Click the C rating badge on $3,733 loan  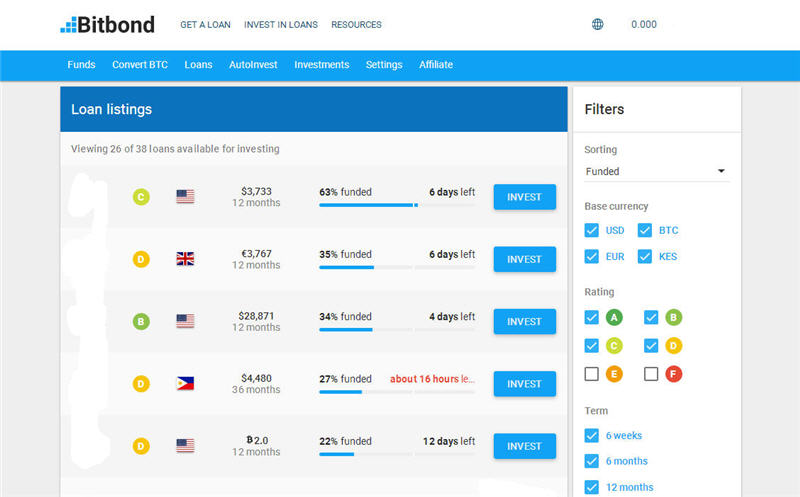coord(141,196)
